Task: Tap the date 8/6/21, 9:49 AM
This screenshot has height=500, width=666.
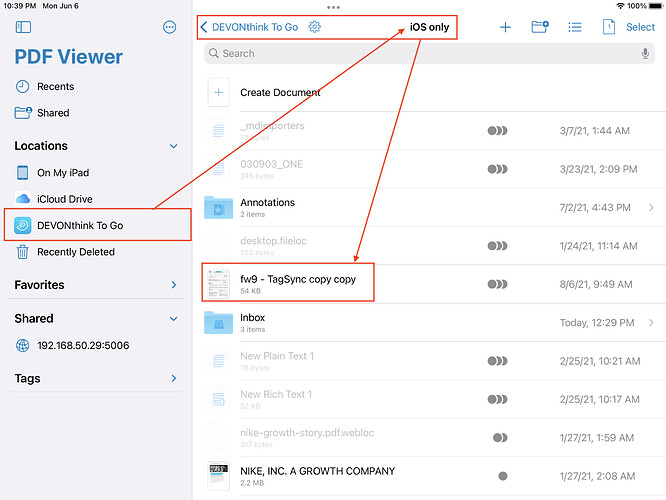Action: tap(596, 284)
